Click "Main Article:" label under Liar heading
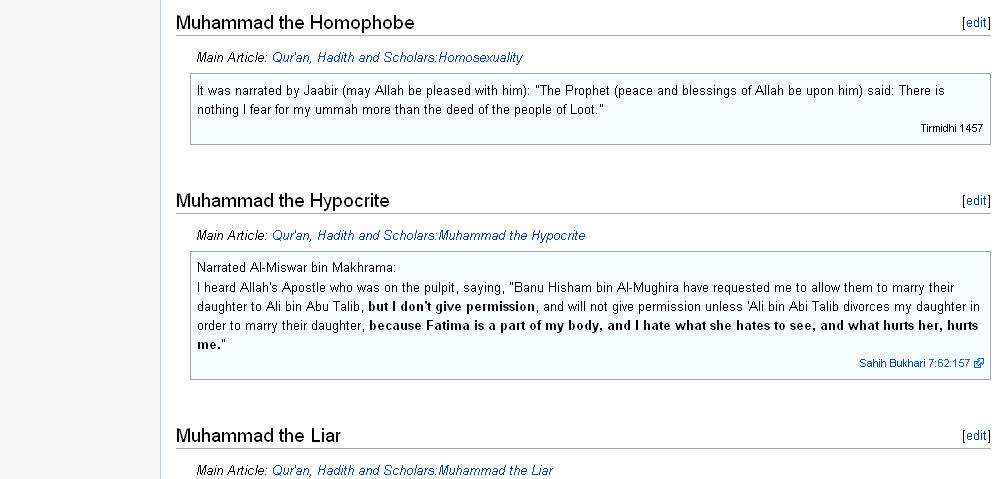This screenshot has width=999, height=479. click(x=232, y=471)
